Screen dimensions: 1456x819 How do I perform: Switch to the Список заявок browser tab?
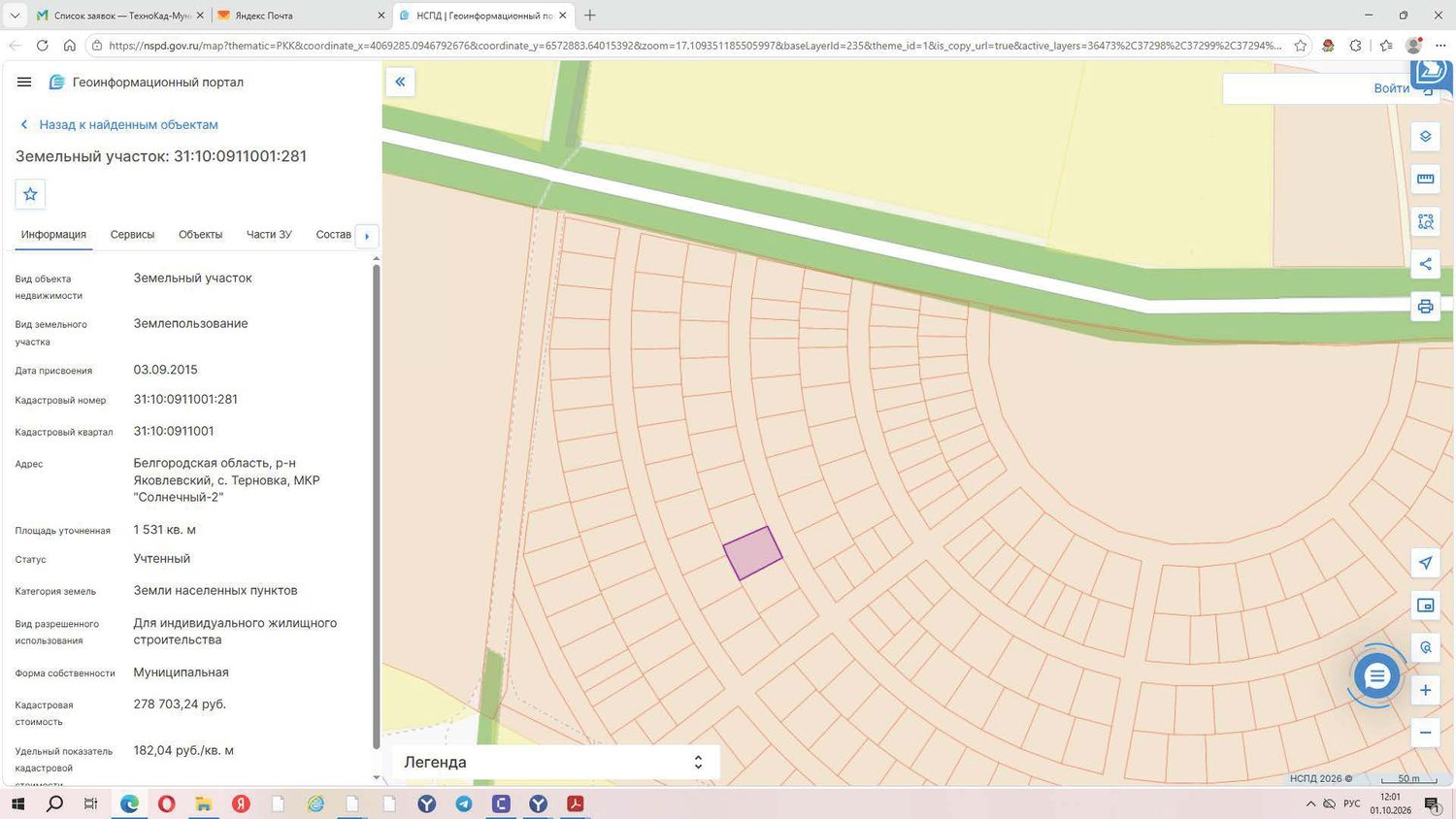[119, 16]
